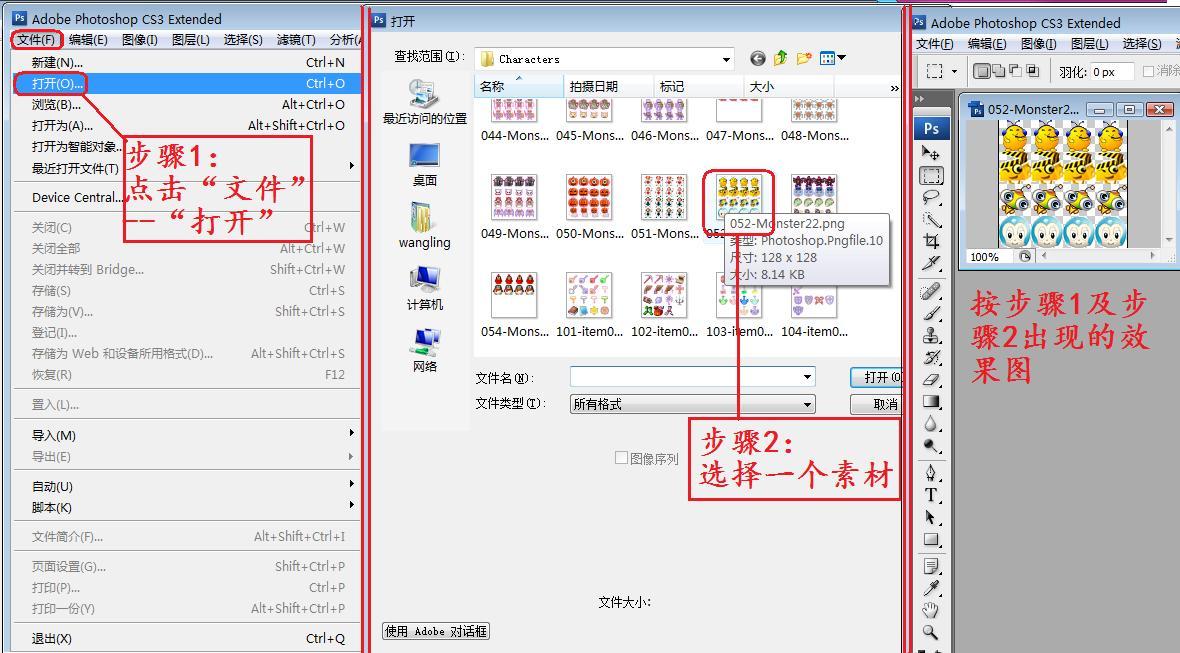Click the 取消 button
The width and height of the screenshot is (1180, 653).
point(877,404)
